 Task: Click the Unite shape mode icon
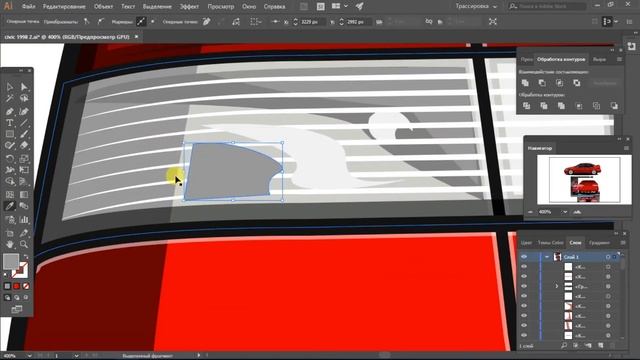point(525,83)
